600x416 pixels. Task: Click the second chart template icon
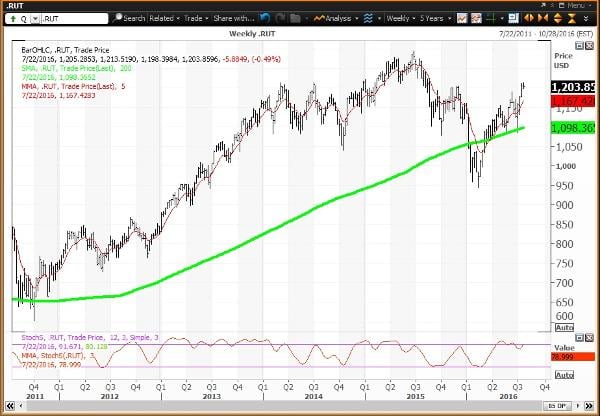point(476,18)
